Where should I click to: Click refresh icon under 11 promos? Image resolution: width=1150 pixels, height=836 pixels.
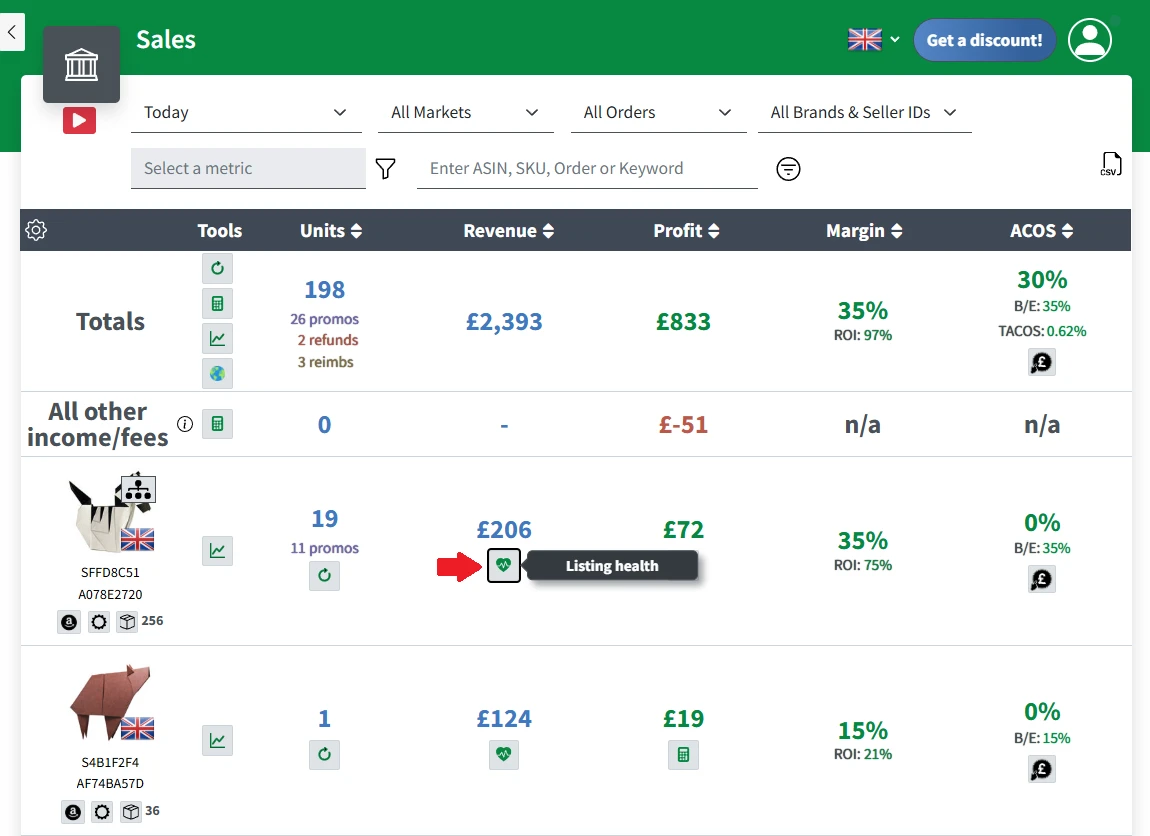tap(324, 576)
